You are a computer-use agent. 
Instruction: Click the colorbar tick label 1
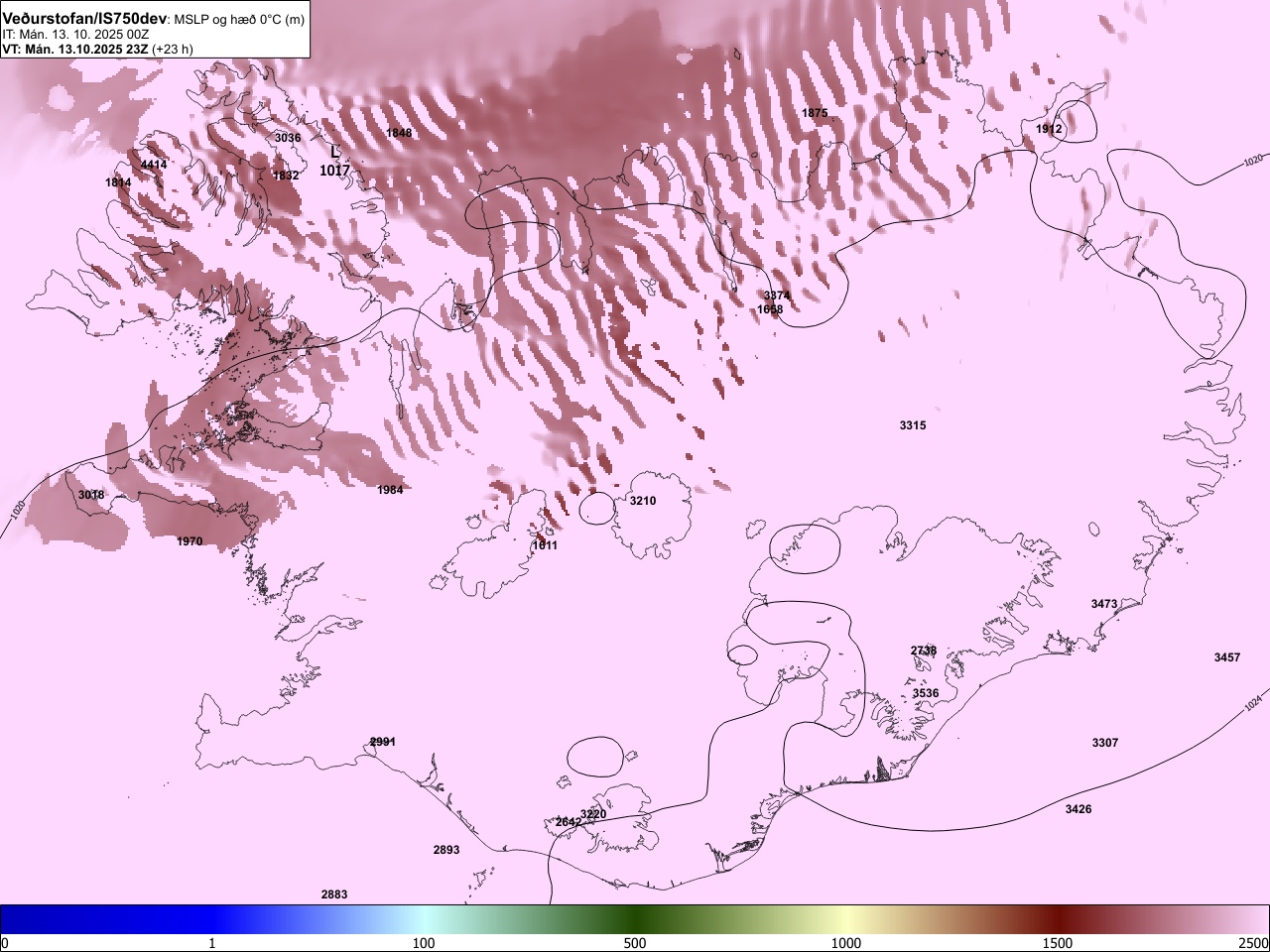pyautogui.click(x=211, y=942)
